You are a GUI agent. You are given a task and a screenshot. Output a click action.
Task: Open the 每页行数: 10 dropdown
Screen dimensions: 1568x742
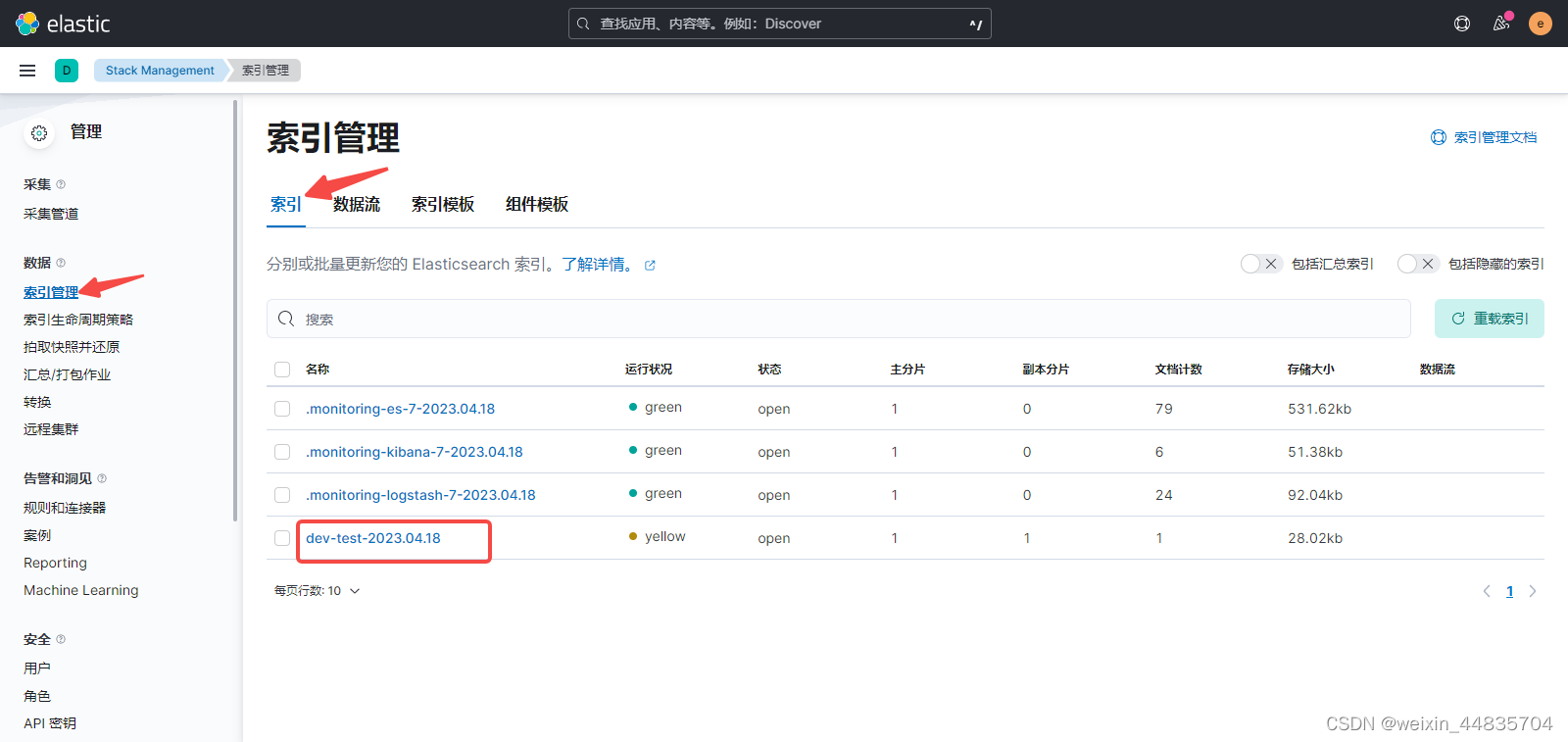(318, 591)
